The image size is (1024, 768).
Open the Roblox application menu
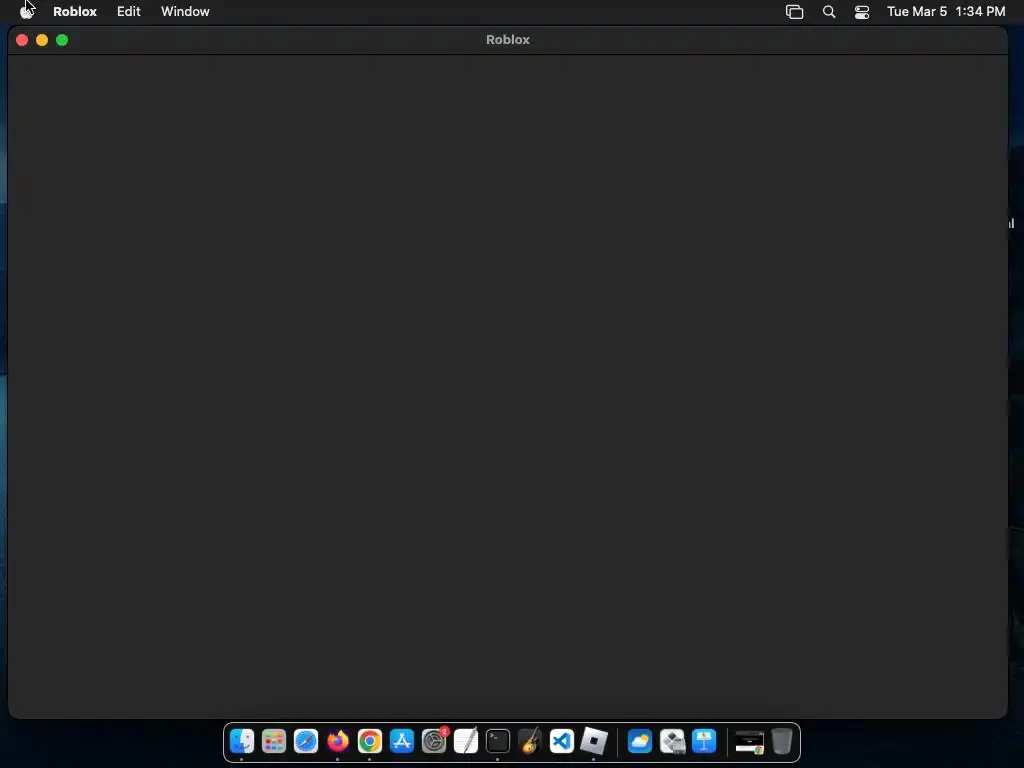[x=75, y=11]
